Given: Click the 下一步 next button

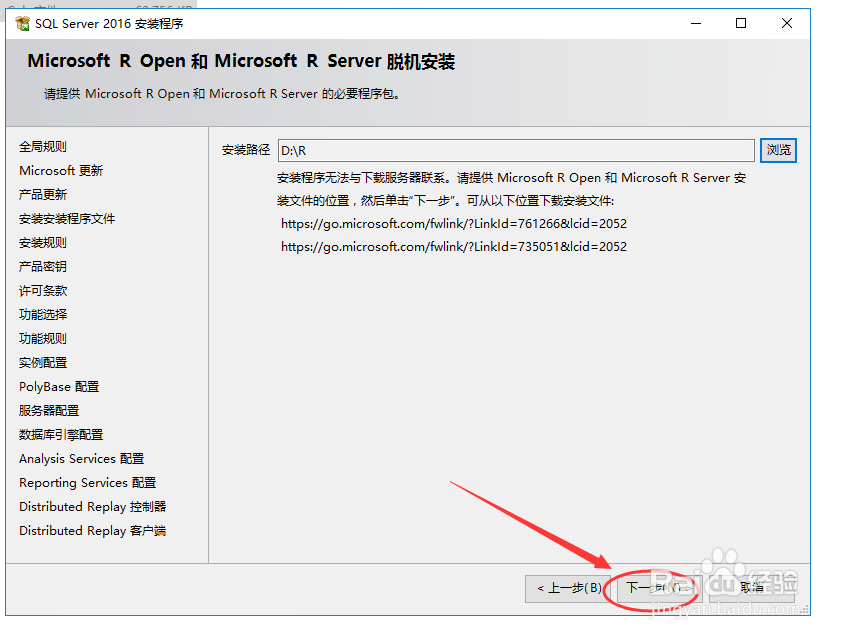Looking at the screenshot, I should 659,588.
